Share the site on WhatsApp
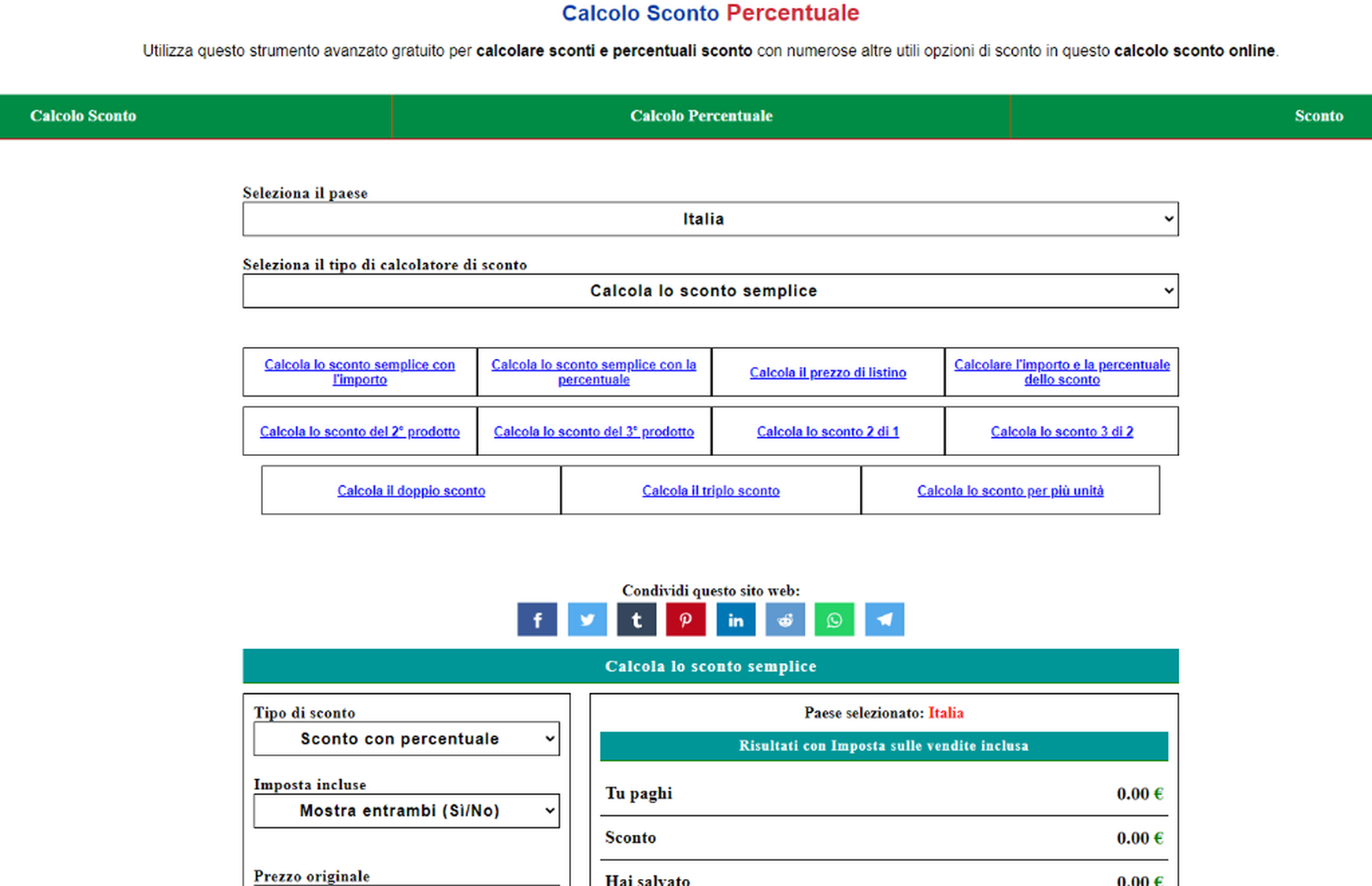Screen dimensions: 1372x886 pos(835,620)
